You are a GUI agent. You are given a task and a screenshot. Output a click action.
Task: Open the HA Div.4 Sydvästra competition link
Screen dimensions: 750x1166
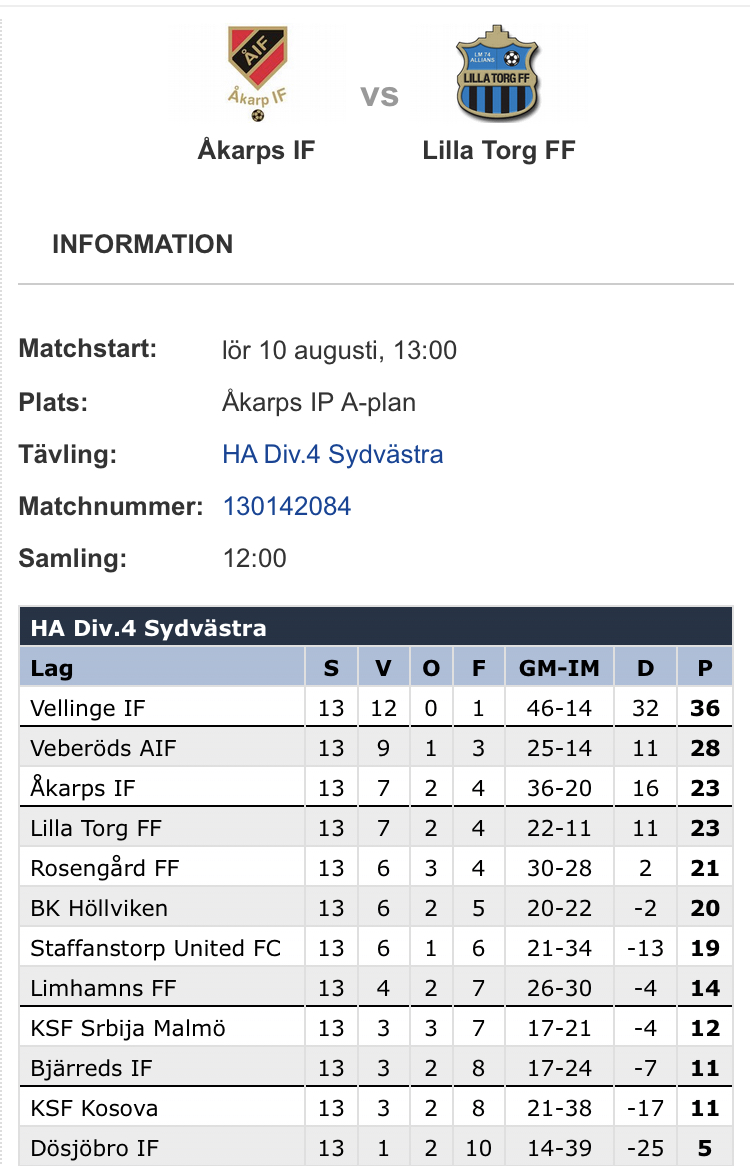(332, 455)
